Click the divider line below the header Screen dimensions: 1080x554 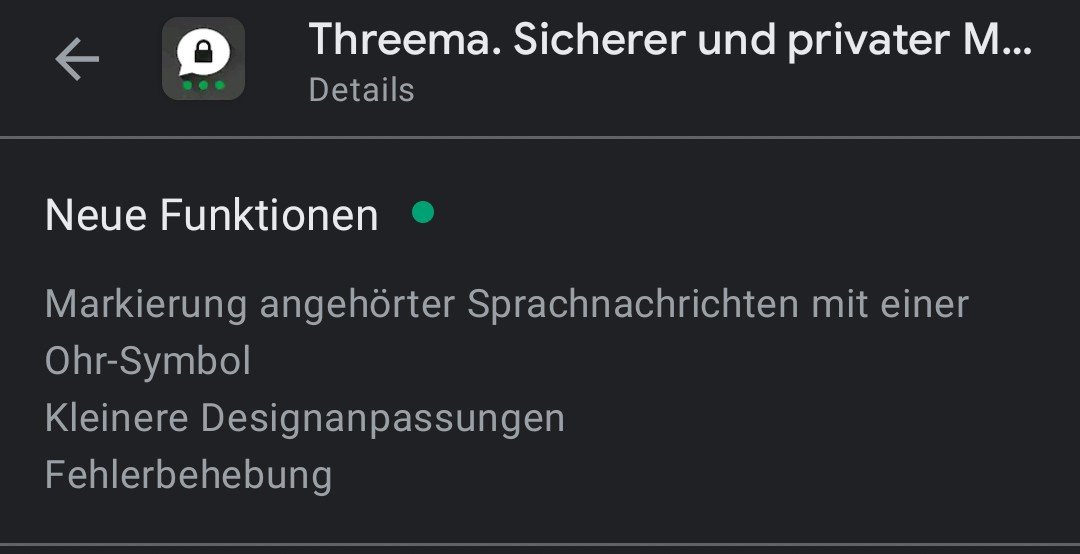click(540, 137)
